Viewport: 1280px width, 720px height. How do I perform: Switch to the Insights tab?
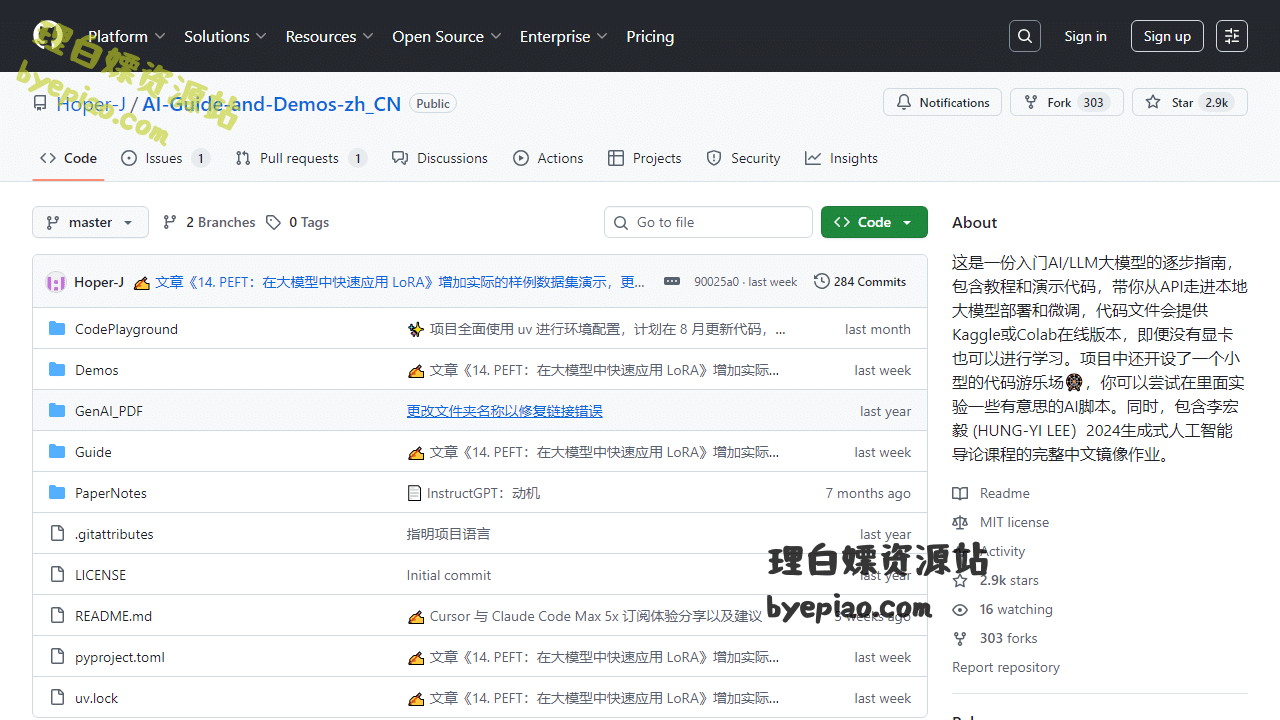click(x=841, y=158)
